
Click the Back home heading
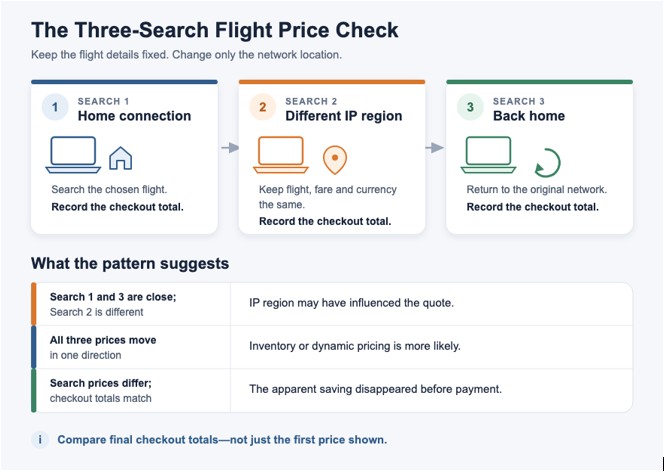tap(529, 116)
